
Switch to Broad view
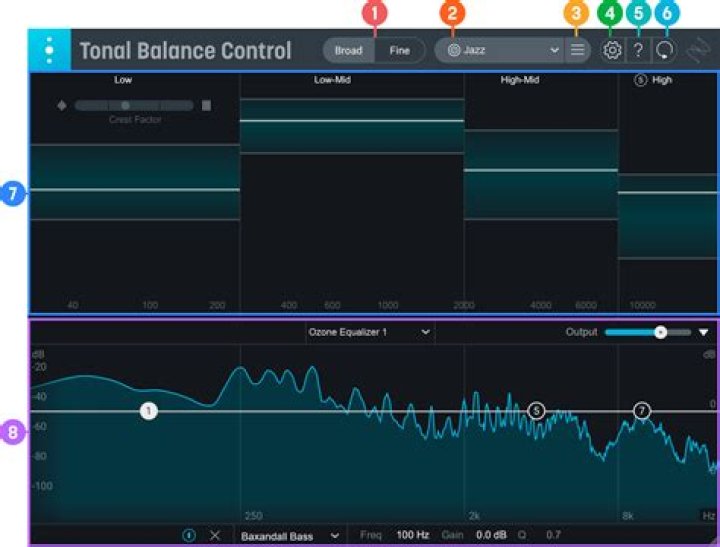click(x=348, y=50)
